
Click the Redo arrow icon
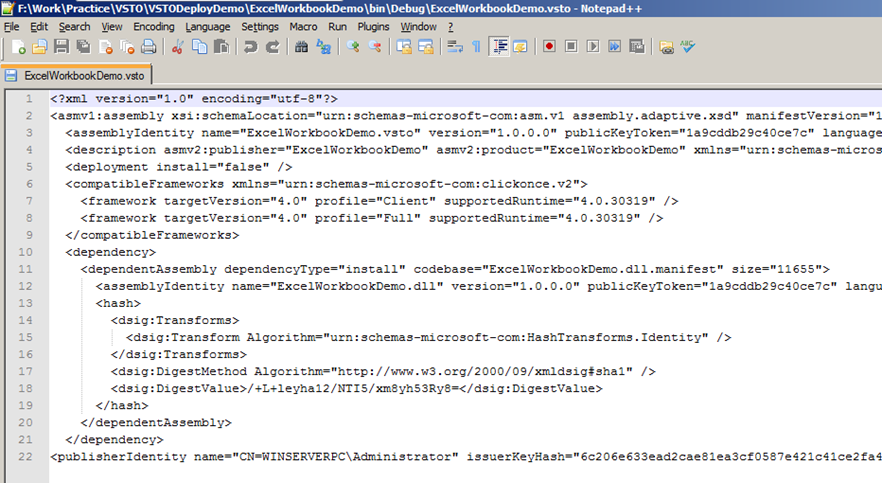tap(273, 47)
